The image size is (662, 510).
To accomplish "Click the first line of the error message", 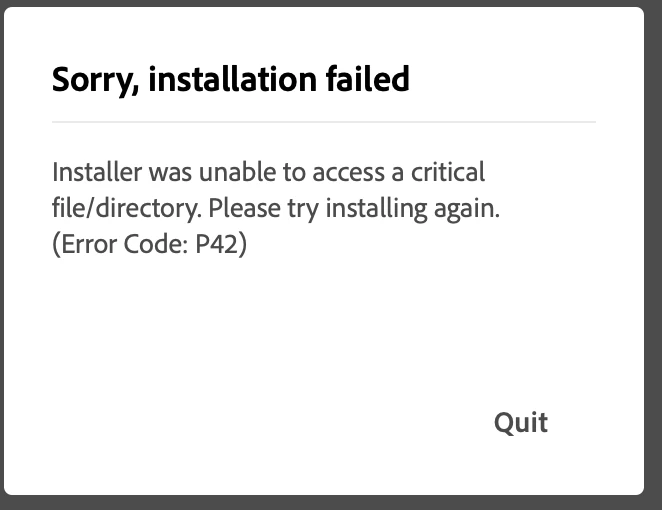I will point(269,172).
